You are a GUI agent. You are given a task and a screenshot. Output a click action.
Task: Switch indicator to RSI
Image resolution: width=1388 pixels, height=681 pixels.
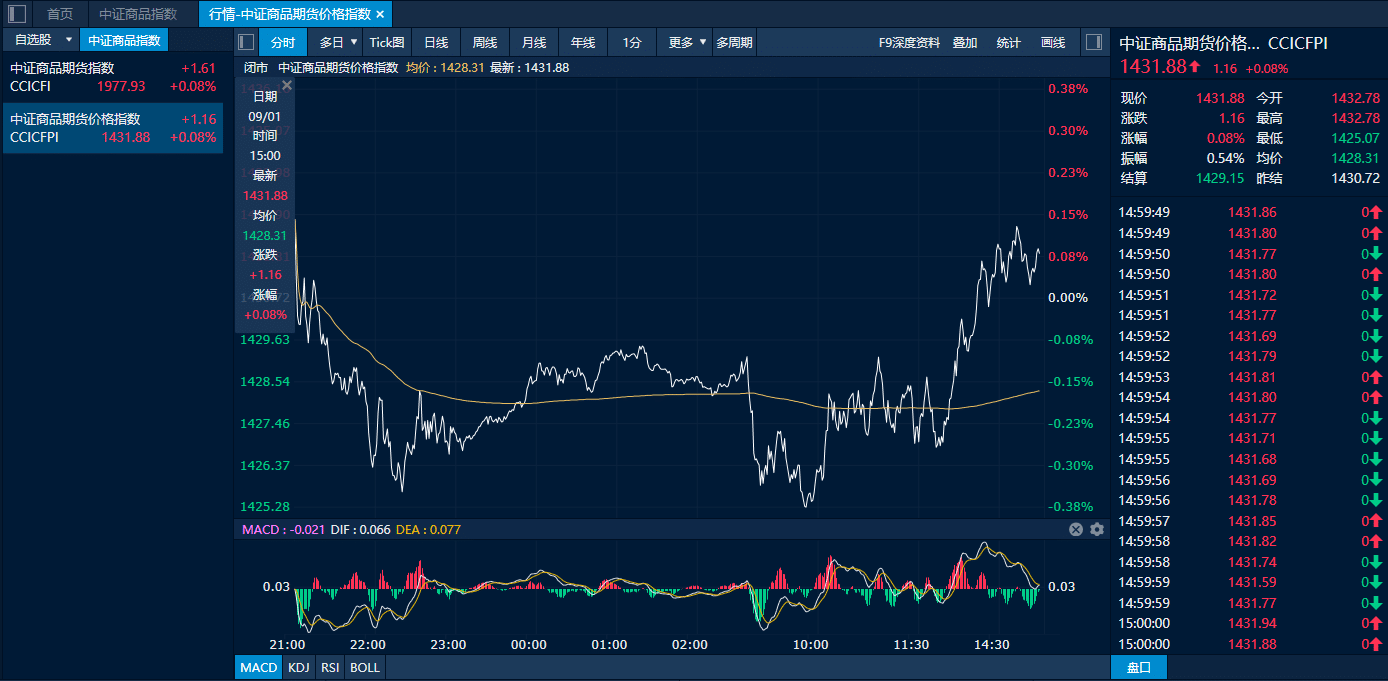pos(330,667)
